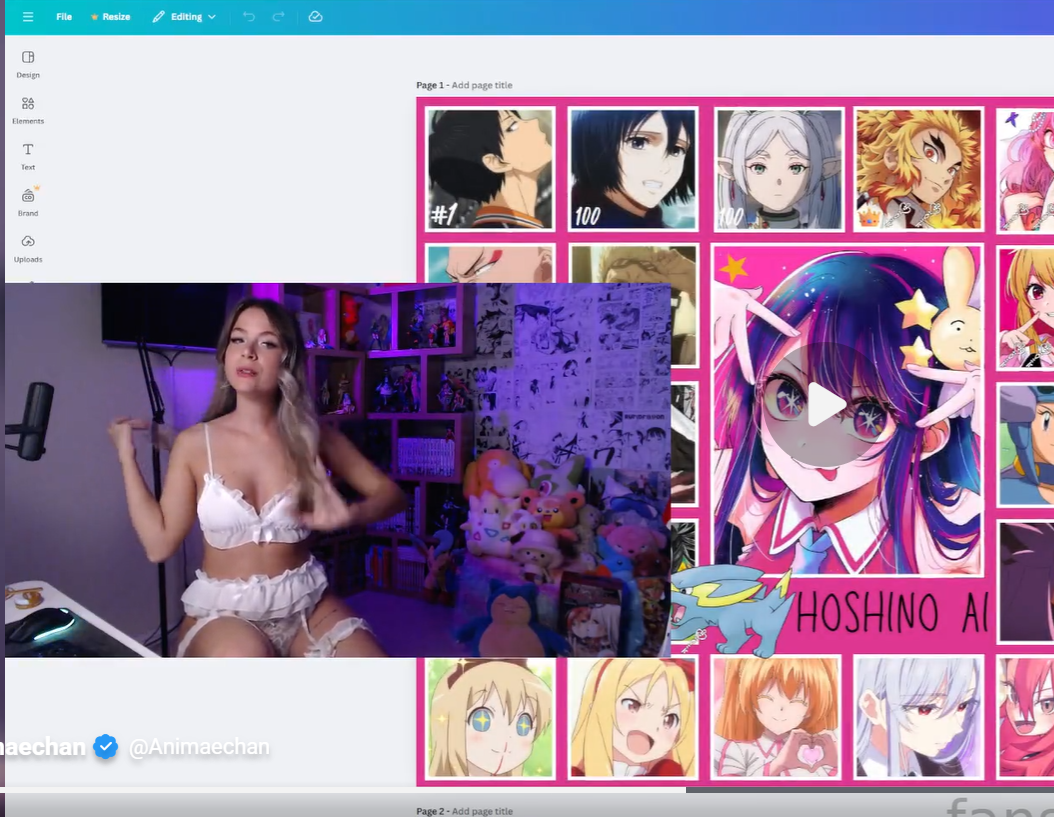Select the #1 volleyball character thumbnail
1054x817 pixels.
[x=490, y=169]
